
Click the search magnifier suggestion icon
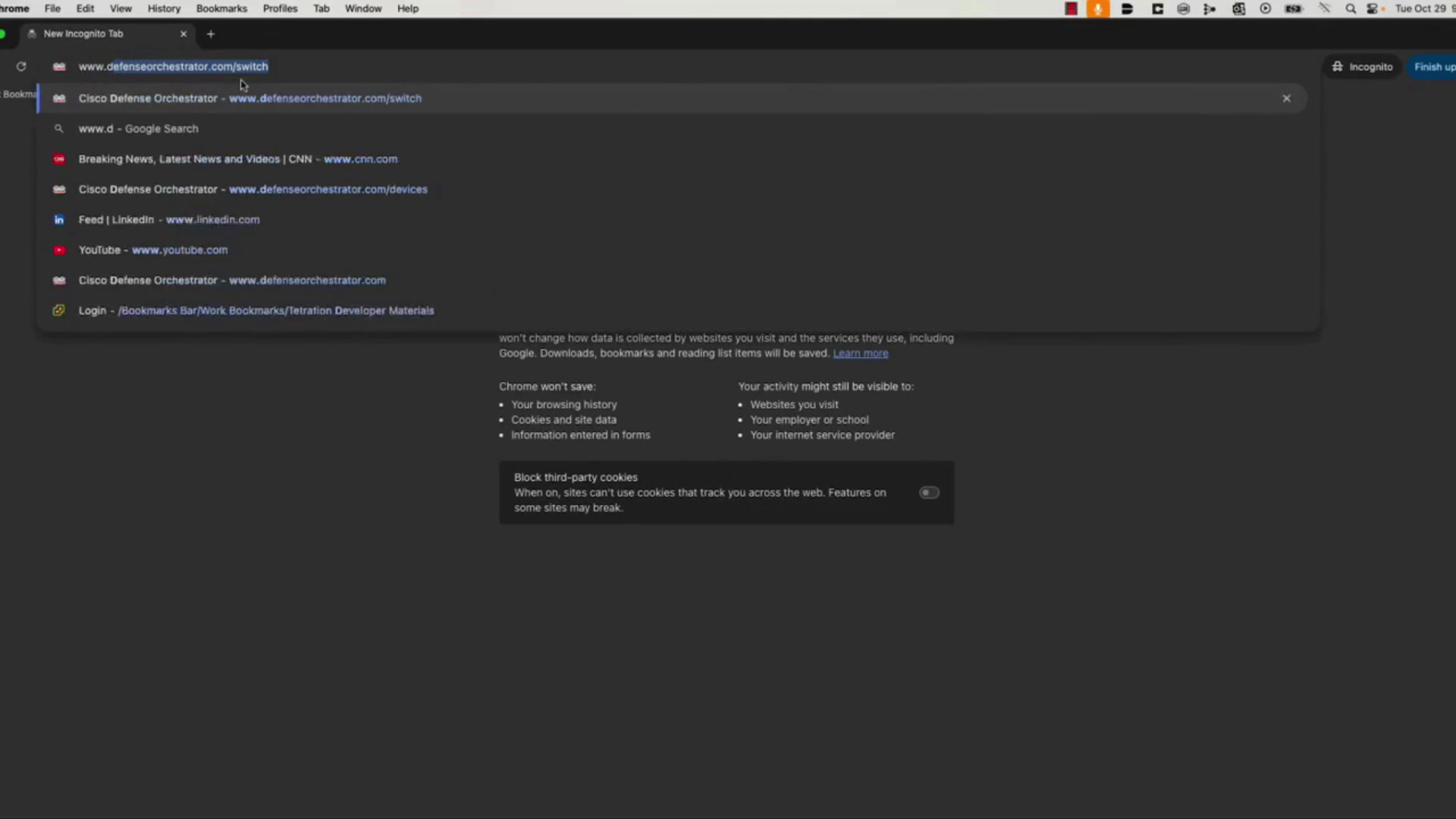click(x=59, y=129)
